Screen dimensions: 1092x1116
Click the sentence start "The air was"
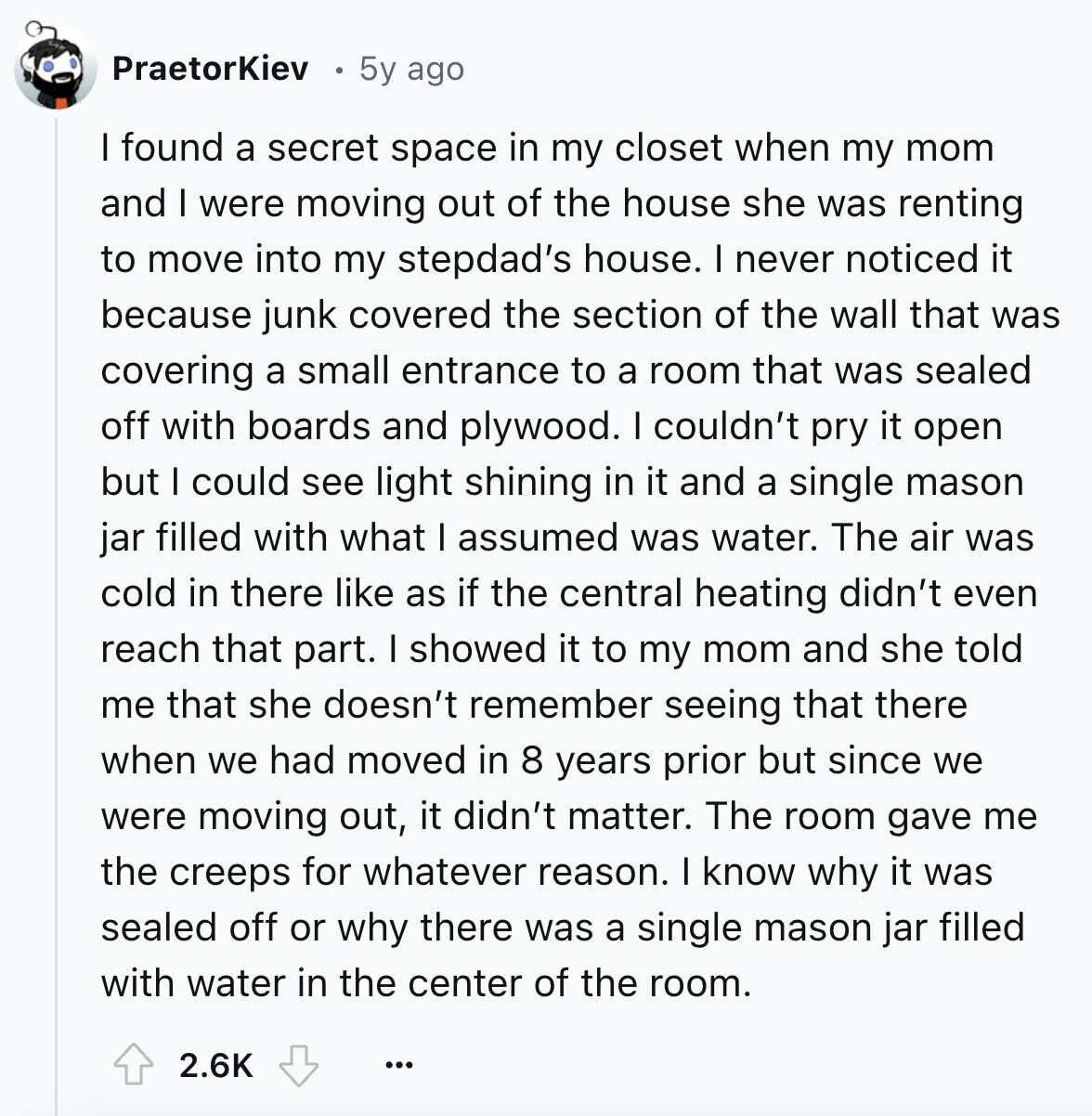932,538
